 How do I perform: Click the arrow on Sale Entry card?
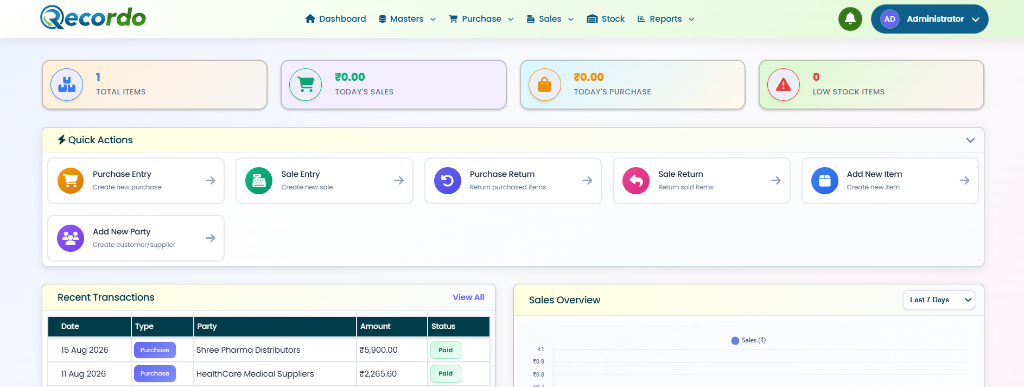point(398,181)
